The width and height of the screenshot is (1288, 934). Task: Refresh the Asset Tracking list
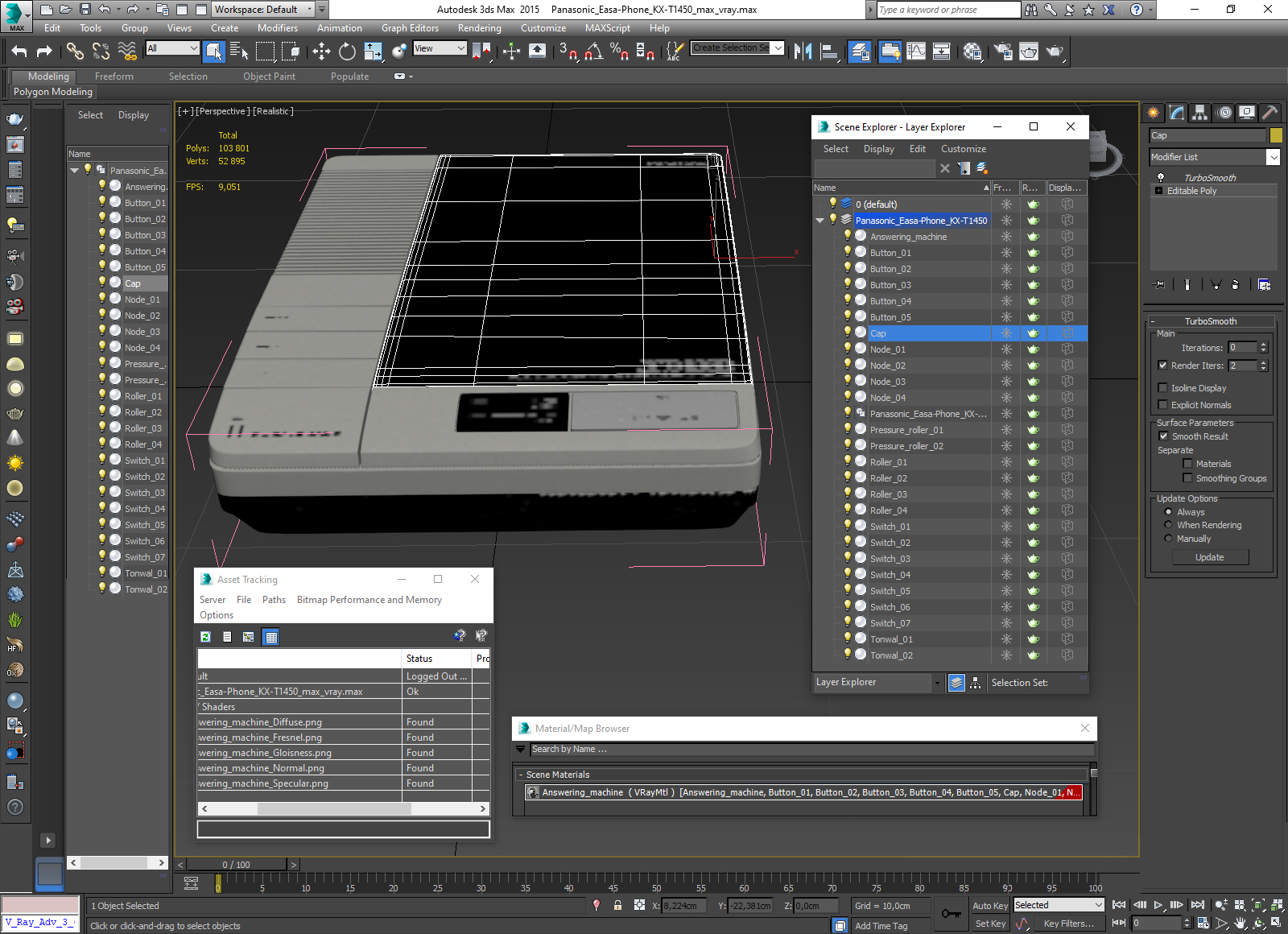[205, 637]
